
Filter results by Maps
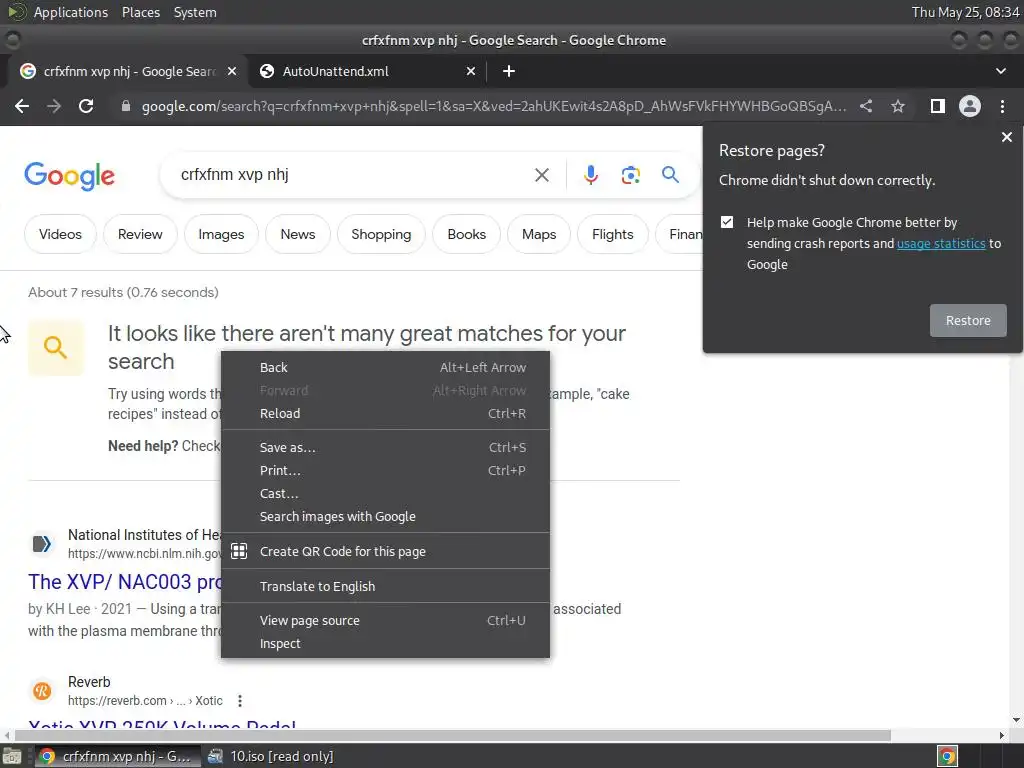tap(539, 234)
